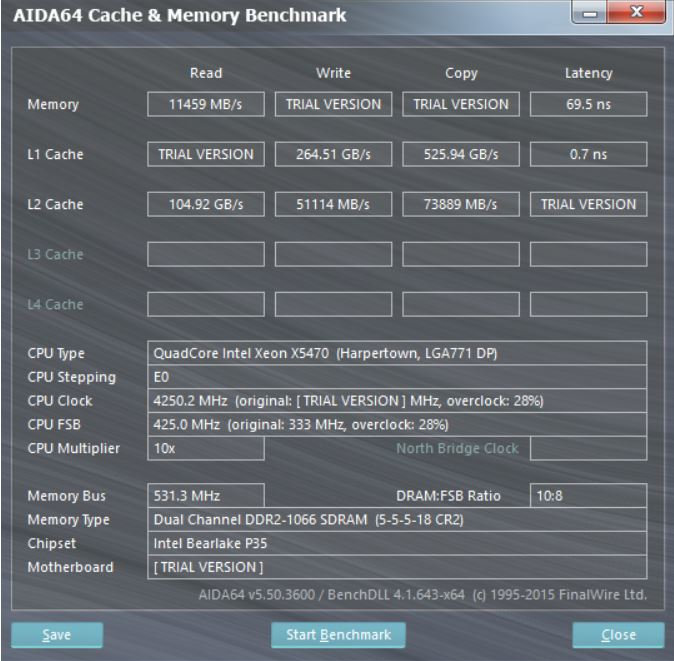Close window via red X icon
Screen dimensions: 674x661
[636, 12]
